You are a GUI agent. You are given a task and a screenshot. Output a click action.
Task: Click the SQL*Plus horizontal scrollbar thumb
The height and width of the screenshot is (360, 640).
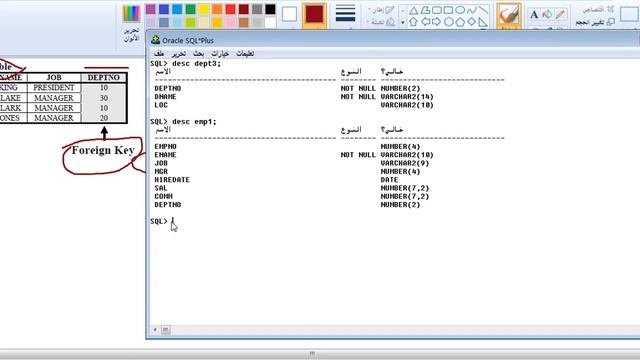165,329
